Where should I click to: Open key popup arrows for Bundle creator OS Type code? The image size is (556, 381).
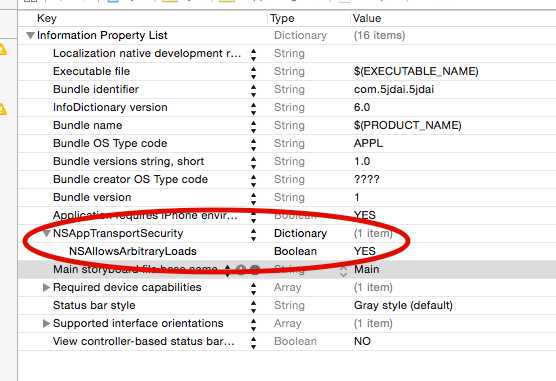pyautogui.click(x=253, y=180)
